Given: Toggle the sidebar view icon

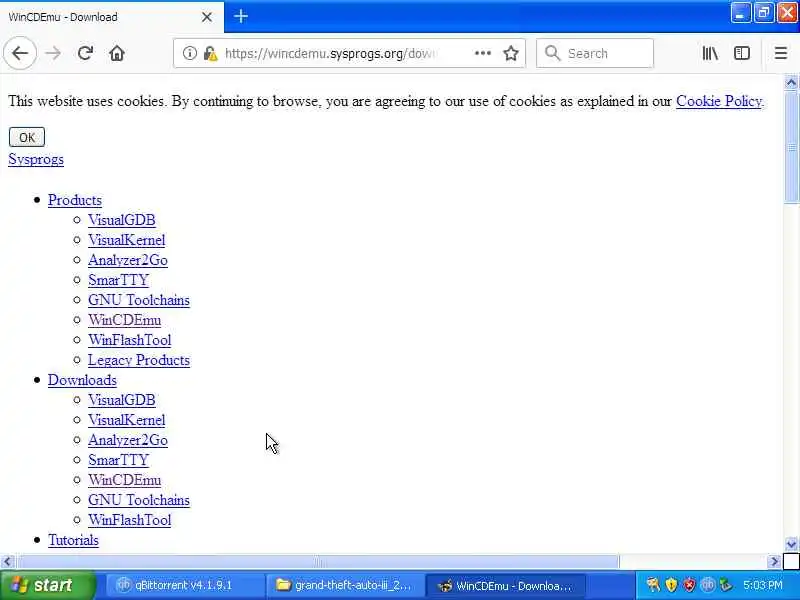Looking at the screenshot, I should pos(742,53).
